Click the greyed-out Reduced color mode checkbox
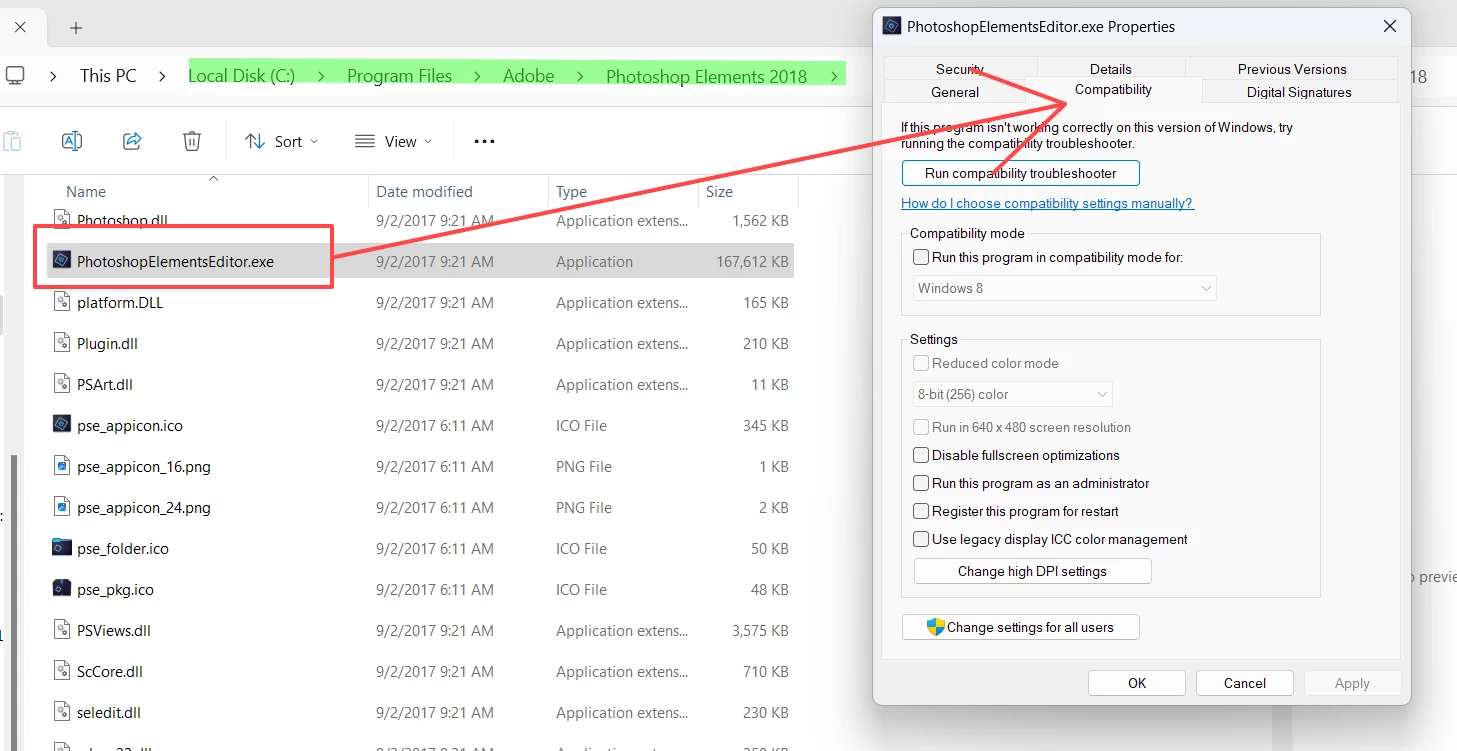 tap(921, 363)
